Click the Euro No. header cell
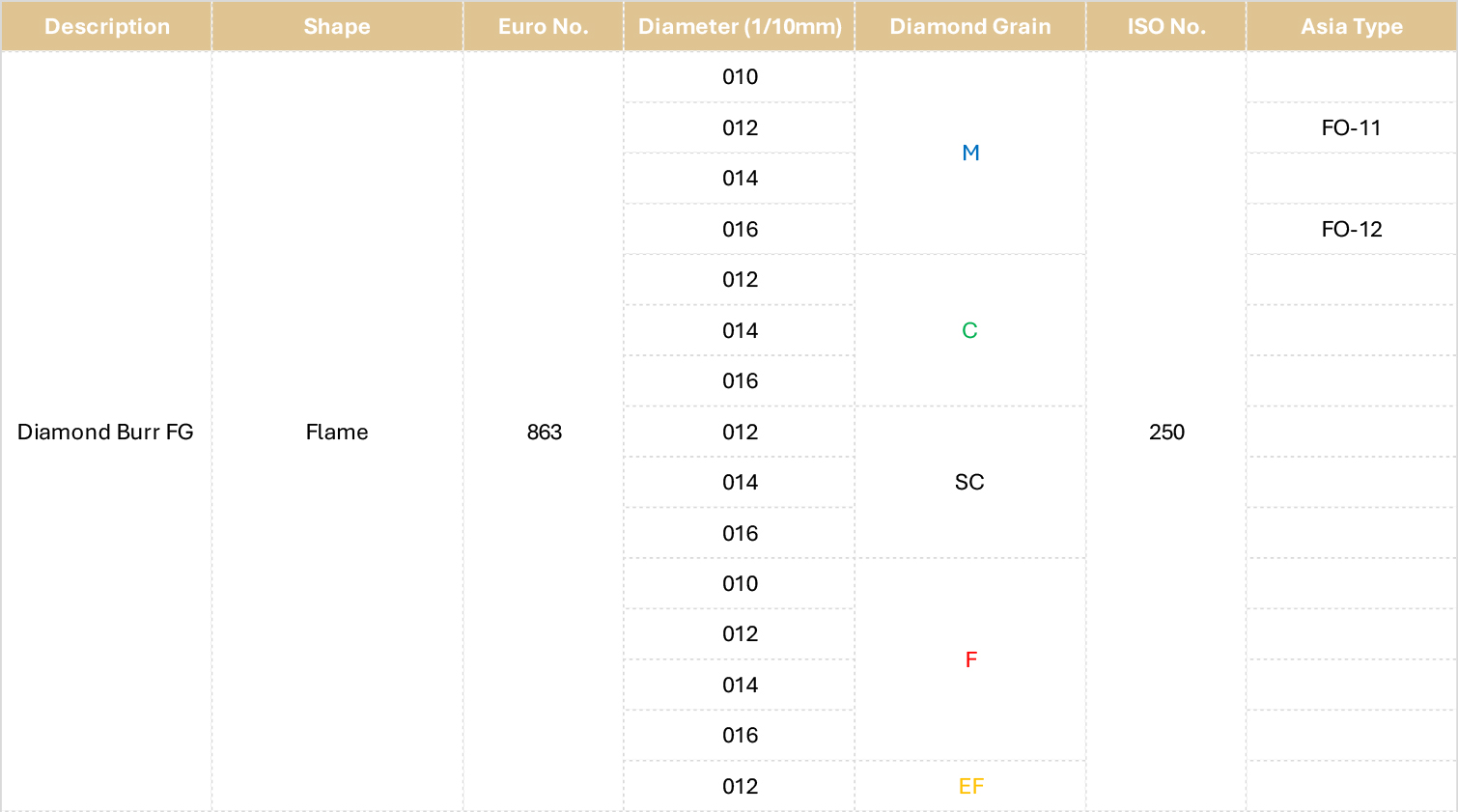This screenshot has height=812, width=1458. point(544,26)
